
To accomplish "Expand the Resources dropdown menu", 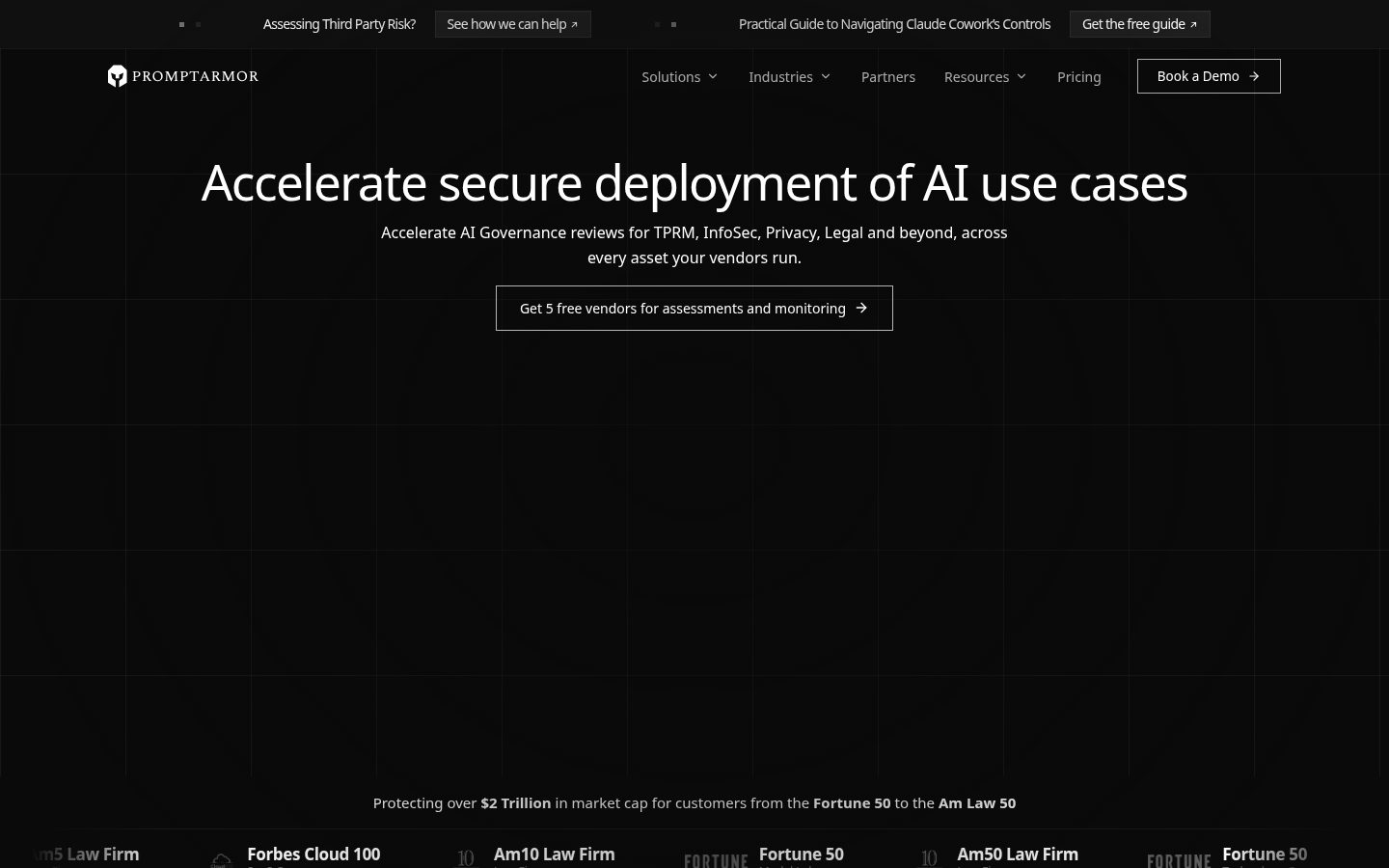I will coord(985,77).
